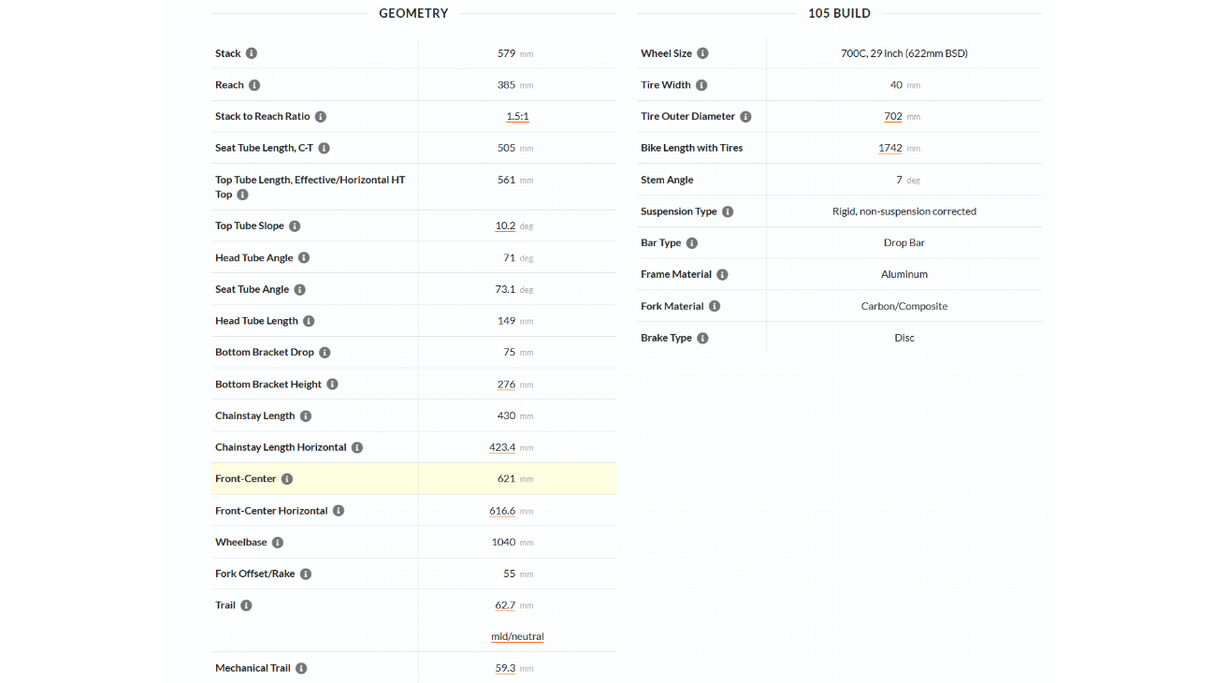The width and height of the screenshot is (1214, 683).
Task: Click the 616.6 front-center horizontal value
Action: [502, 511]
